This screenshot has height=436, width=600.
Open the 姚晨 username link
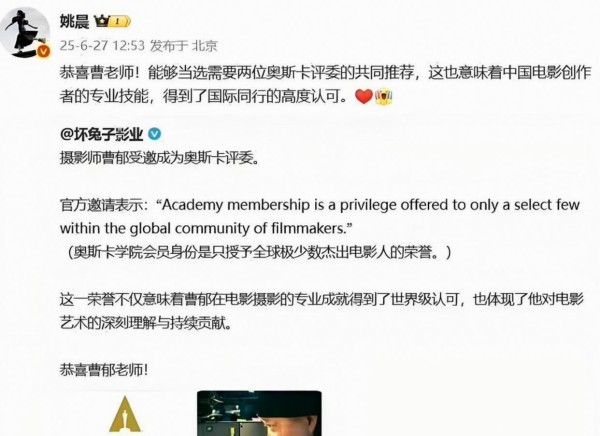click(x=74, y=21)
